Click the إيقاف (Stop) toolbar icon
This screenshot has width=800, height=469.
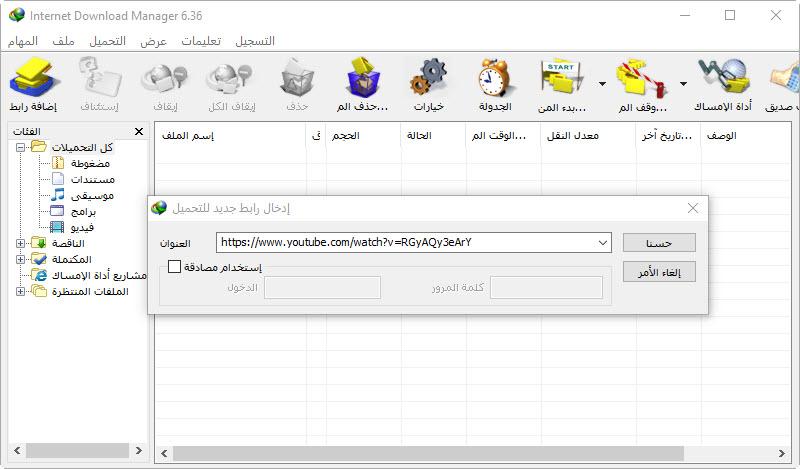click(165, 79)
